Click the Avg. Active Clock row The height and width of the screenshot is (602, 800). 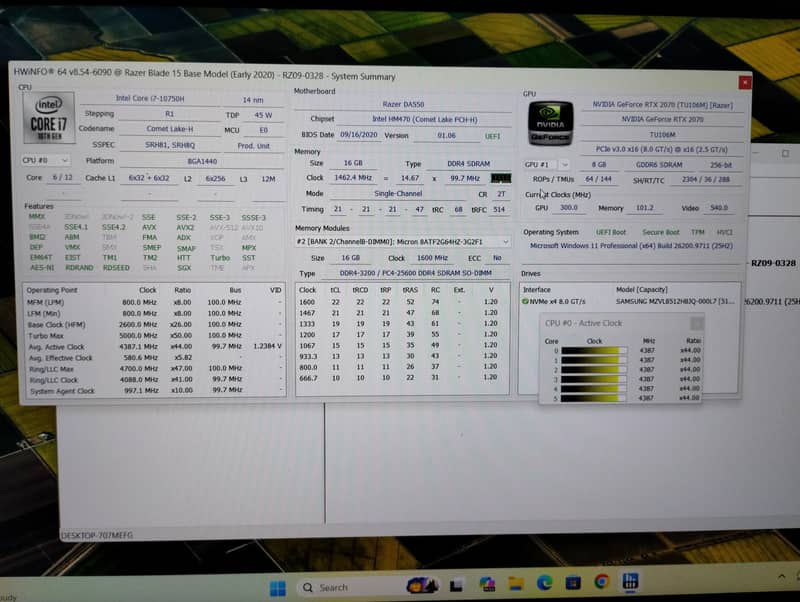tap(154, 346)
